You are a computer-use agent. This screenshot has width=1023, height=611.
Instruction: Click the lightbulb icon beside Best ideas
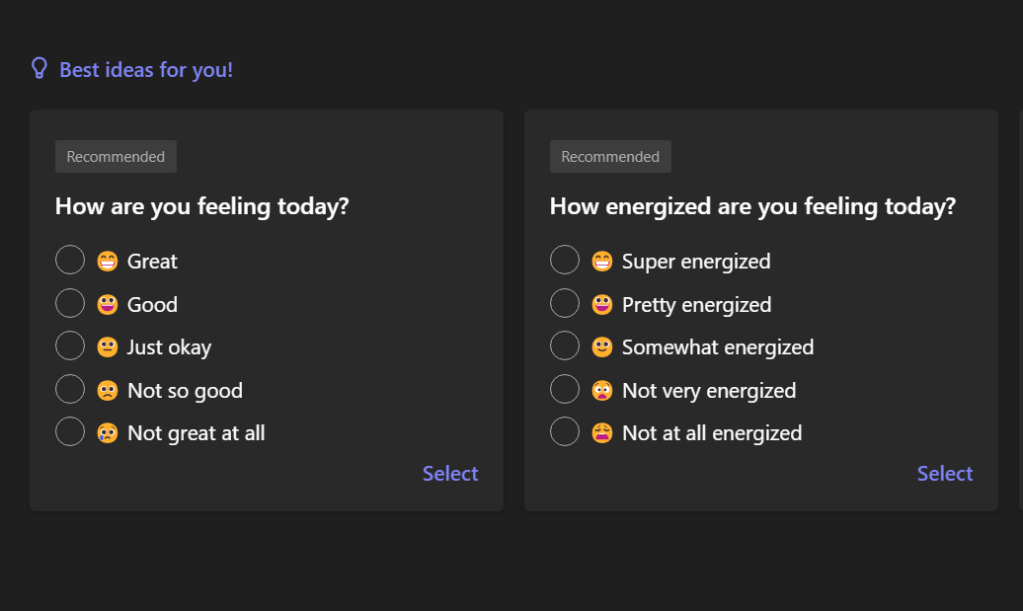pyautogui.click(x=39, y=69)
